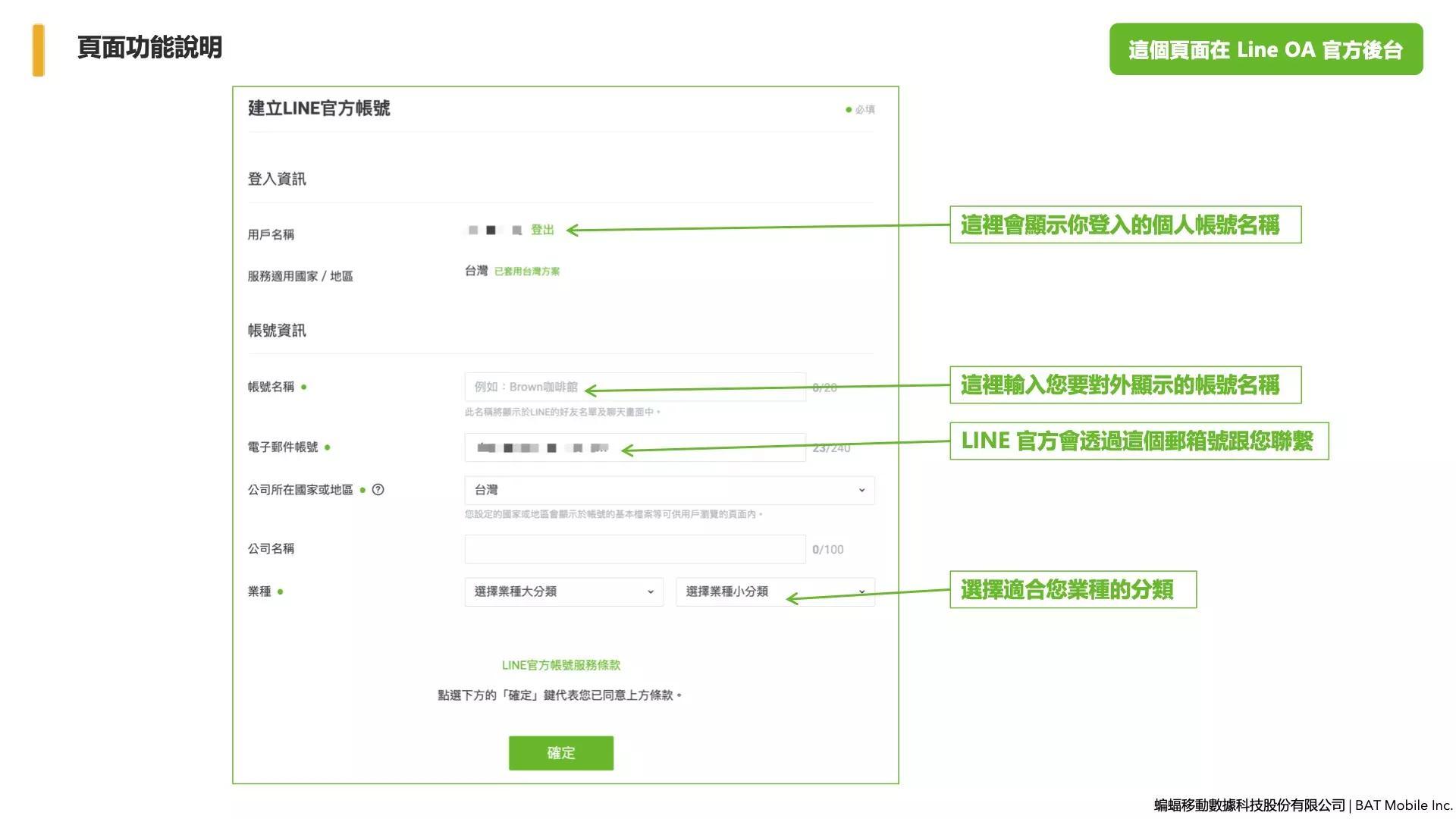The width and height of the screenshot is (1456, 819).
Task: Open the LINE官方帳號服務條款 link
Action: pyautogui.click(x=560, y=665)
